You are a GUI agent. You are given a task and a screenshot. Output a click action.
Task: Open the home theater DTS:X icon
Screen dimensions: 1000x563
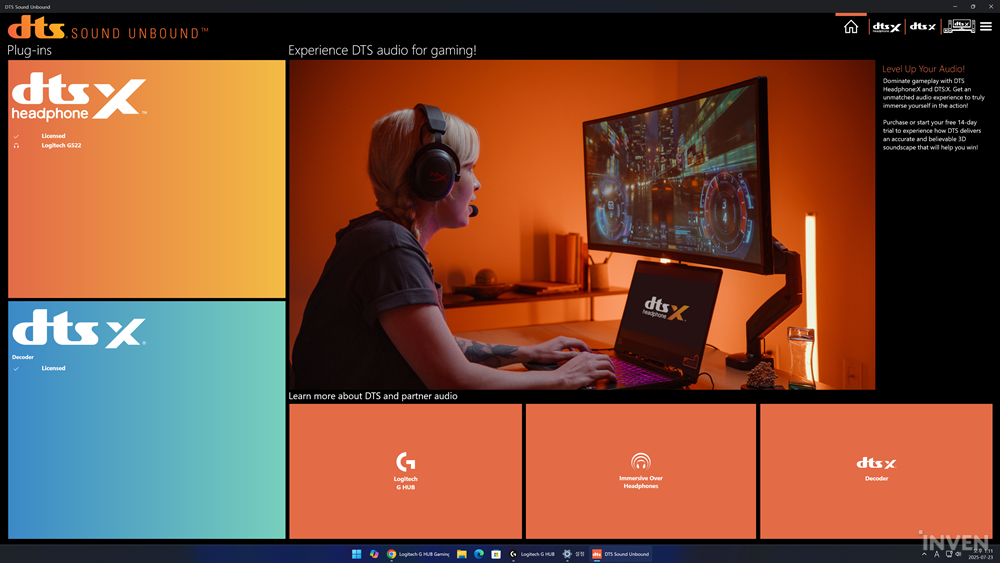959,27
